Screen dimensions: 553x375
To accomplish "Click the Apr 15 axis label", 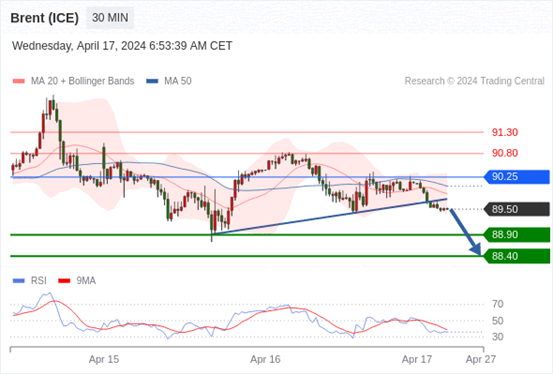I will click(104, 359).
